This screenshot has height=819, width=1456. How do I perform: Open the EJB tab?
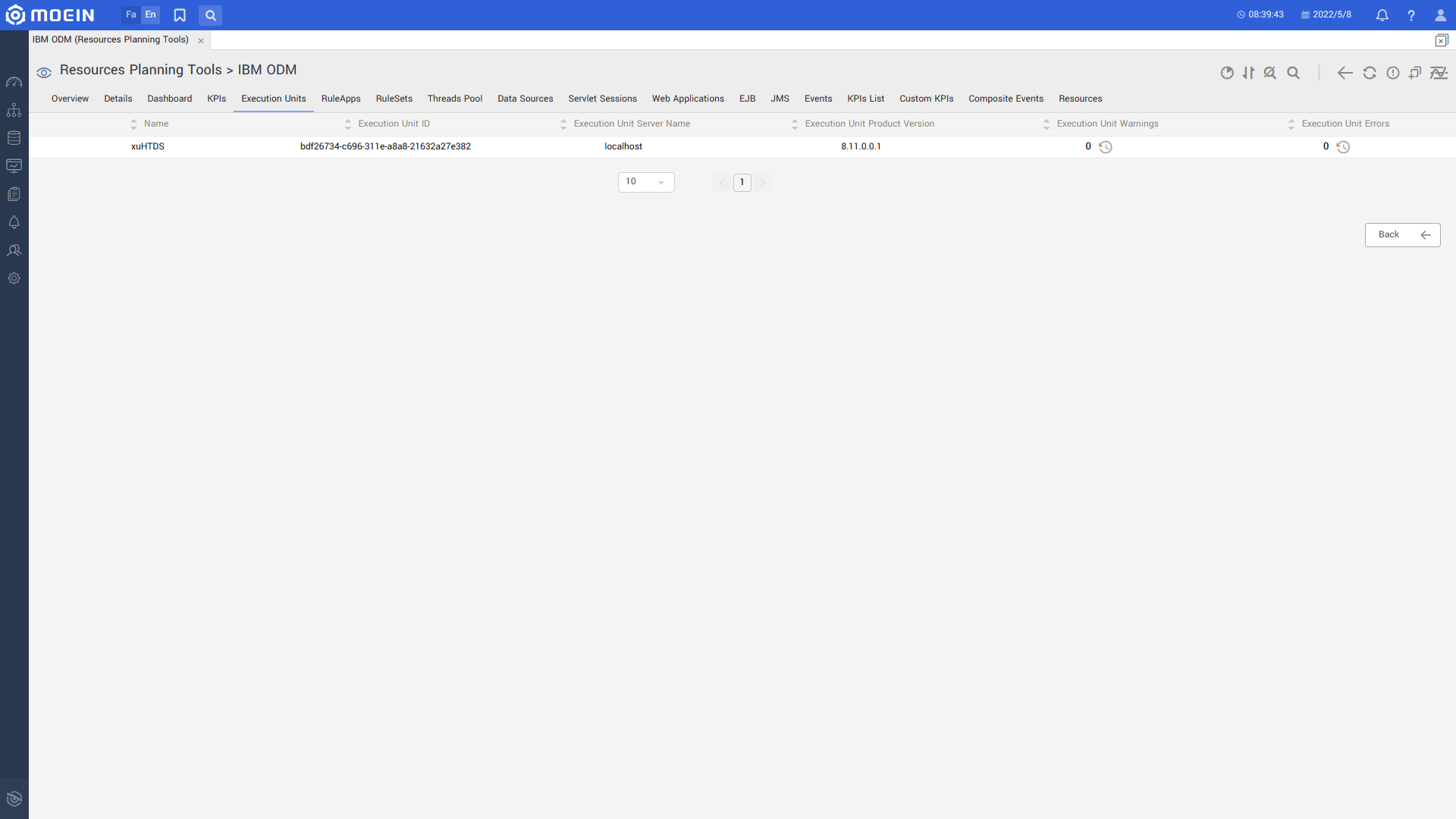point(748,99)
